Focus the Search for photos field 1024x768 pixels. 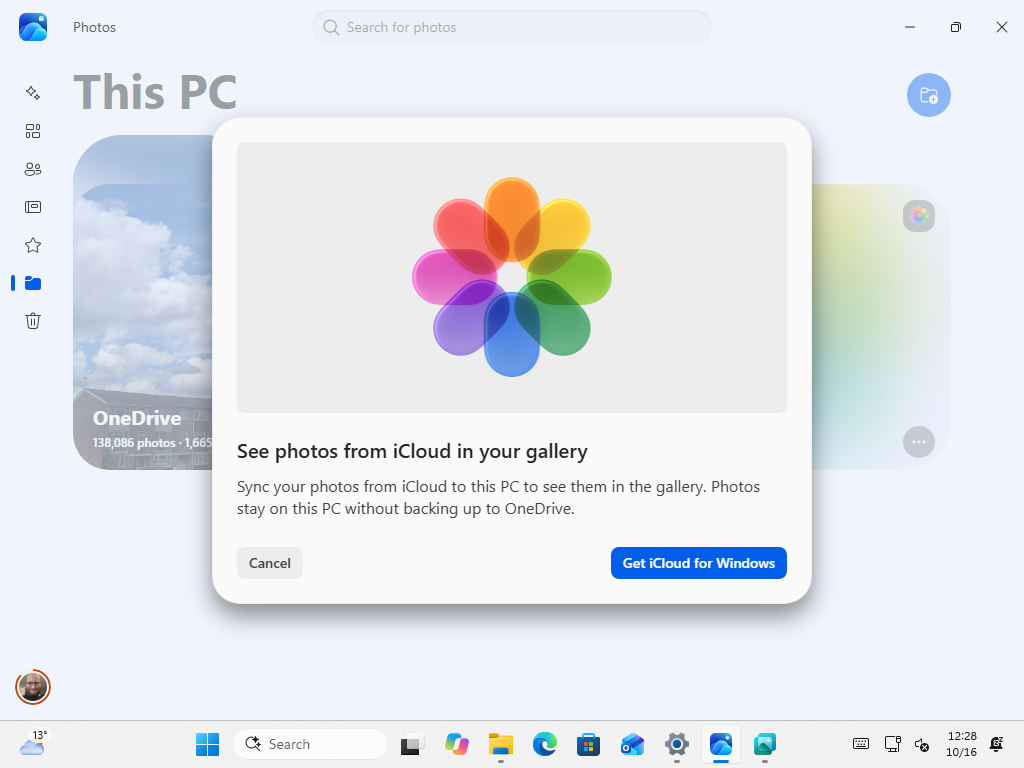coord(511,27)
